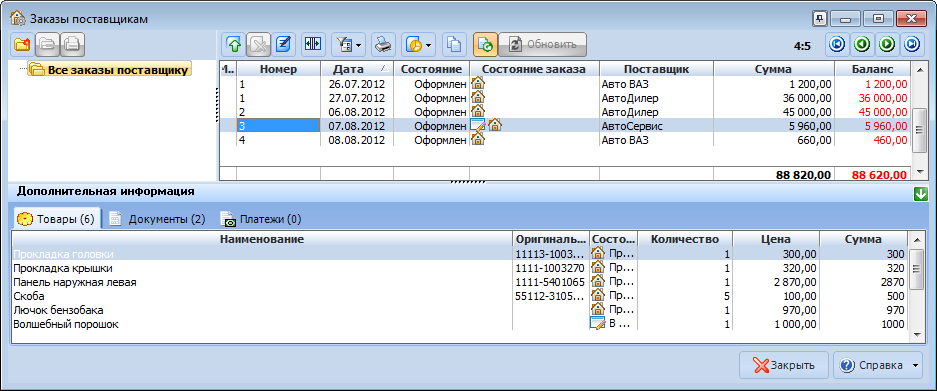Select the Панель наружная левая item
937x391 pixels.
[x=459, y=282]
